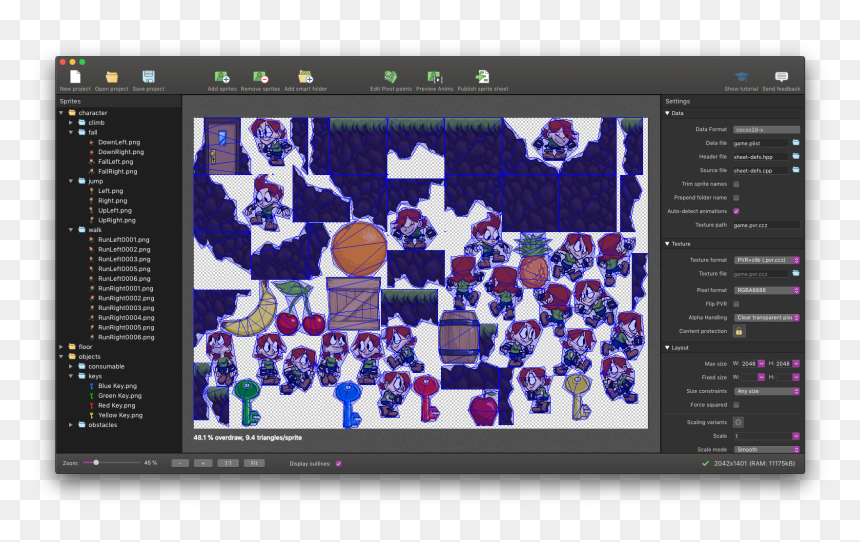Open the Max size height dropdown arrow
The width and height of the screenshot is (860, 542).
[796, 364]
